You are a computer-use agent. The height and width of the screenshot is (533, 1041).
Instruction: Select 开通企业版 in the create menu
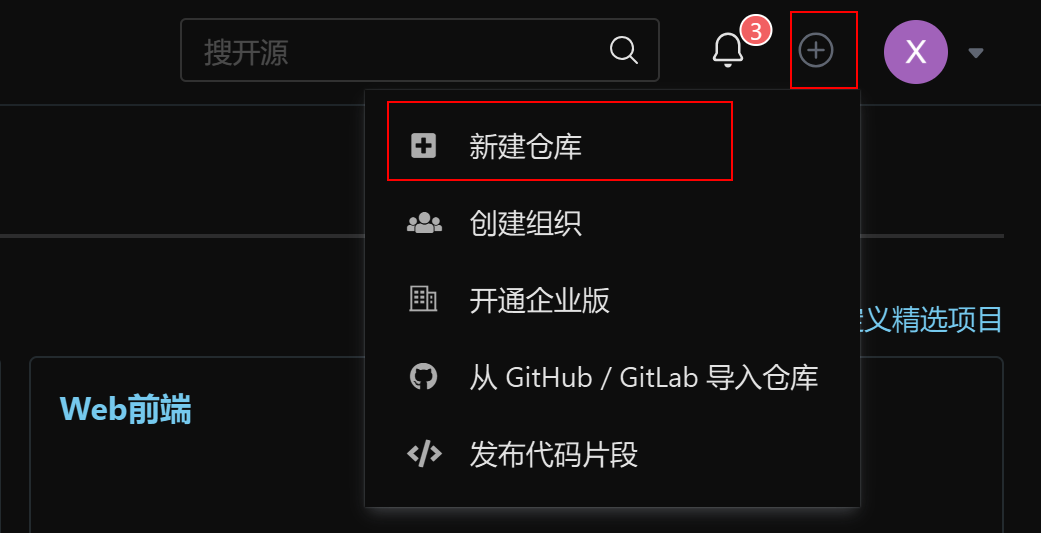coord(612,301)
